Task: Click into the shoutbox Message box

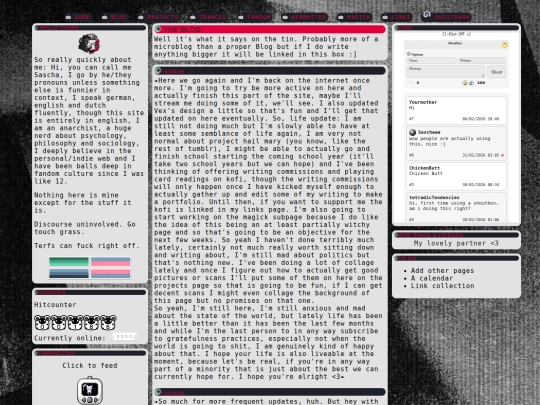Action: 446,72
